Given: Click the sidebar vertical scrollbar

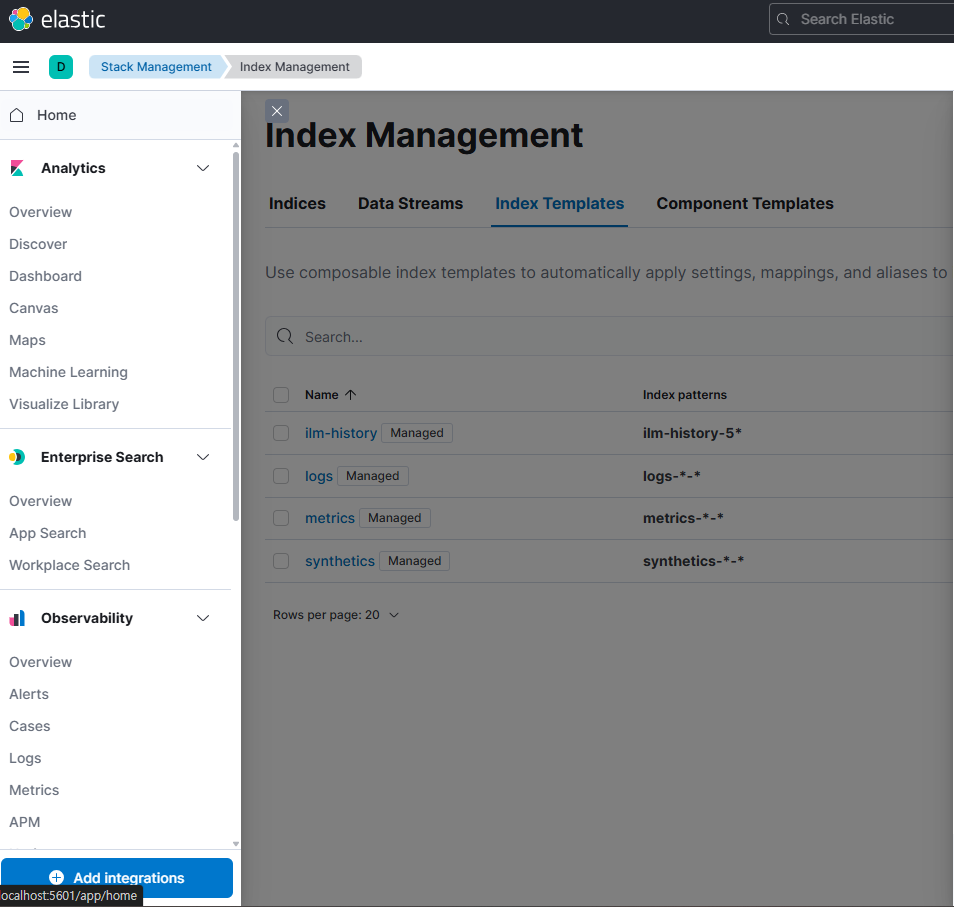Looking at the screenshot, I should coord(236,336).
